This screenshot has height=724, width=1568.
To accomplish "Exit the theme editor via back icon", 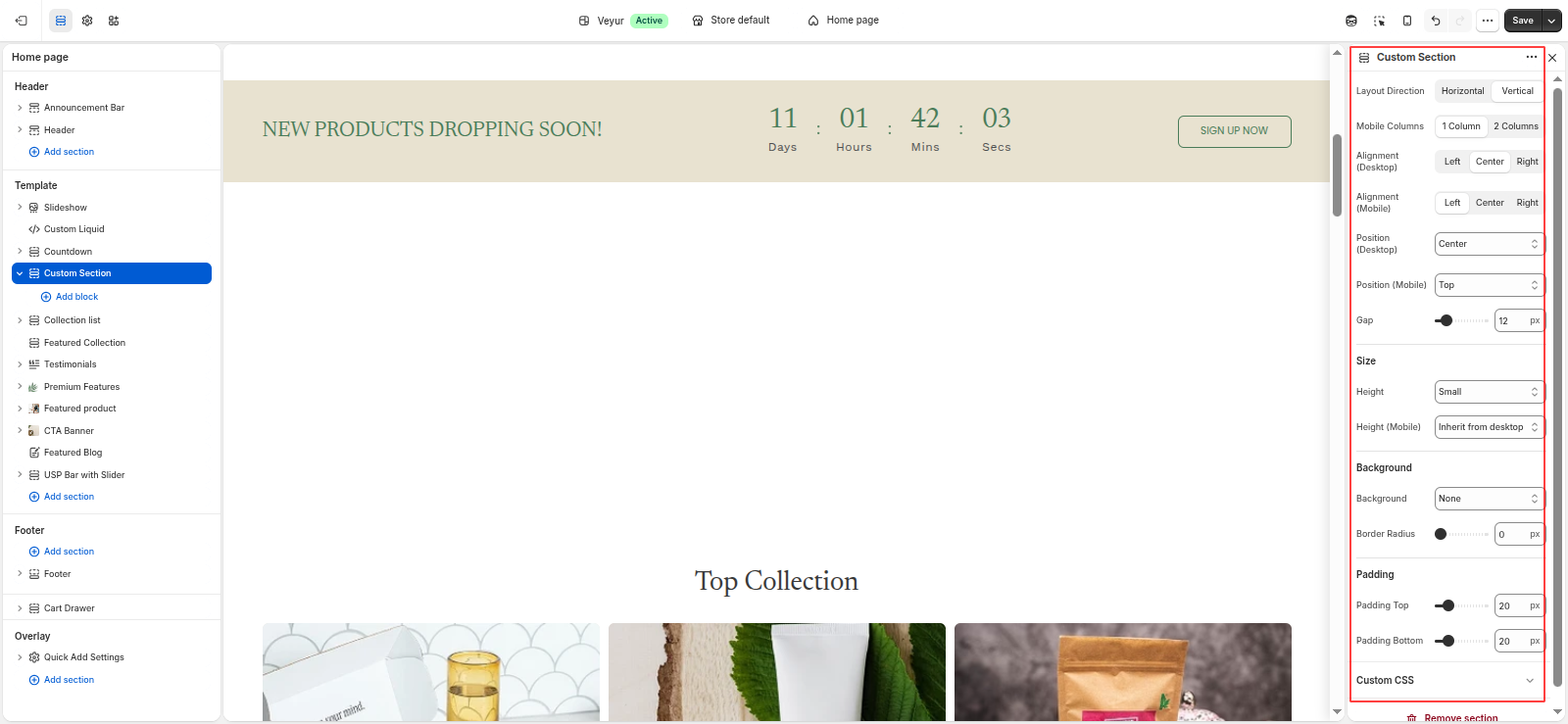I will click(22, 21).
